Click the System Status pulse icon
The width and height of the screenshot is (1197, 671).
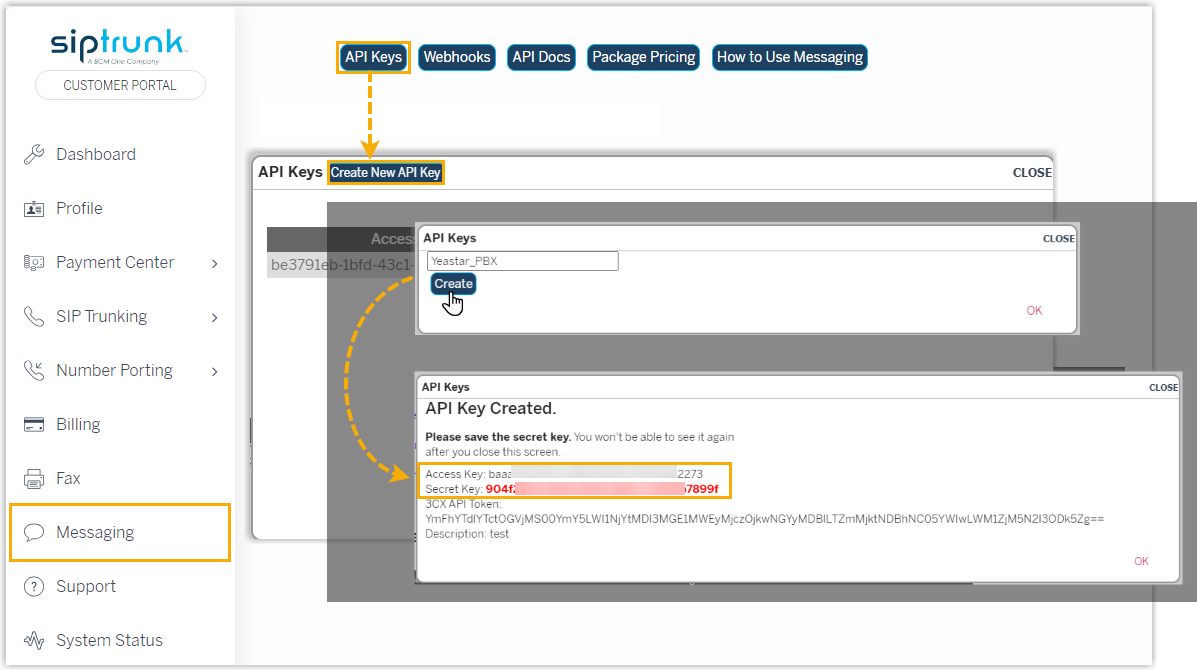pos(34,640)
